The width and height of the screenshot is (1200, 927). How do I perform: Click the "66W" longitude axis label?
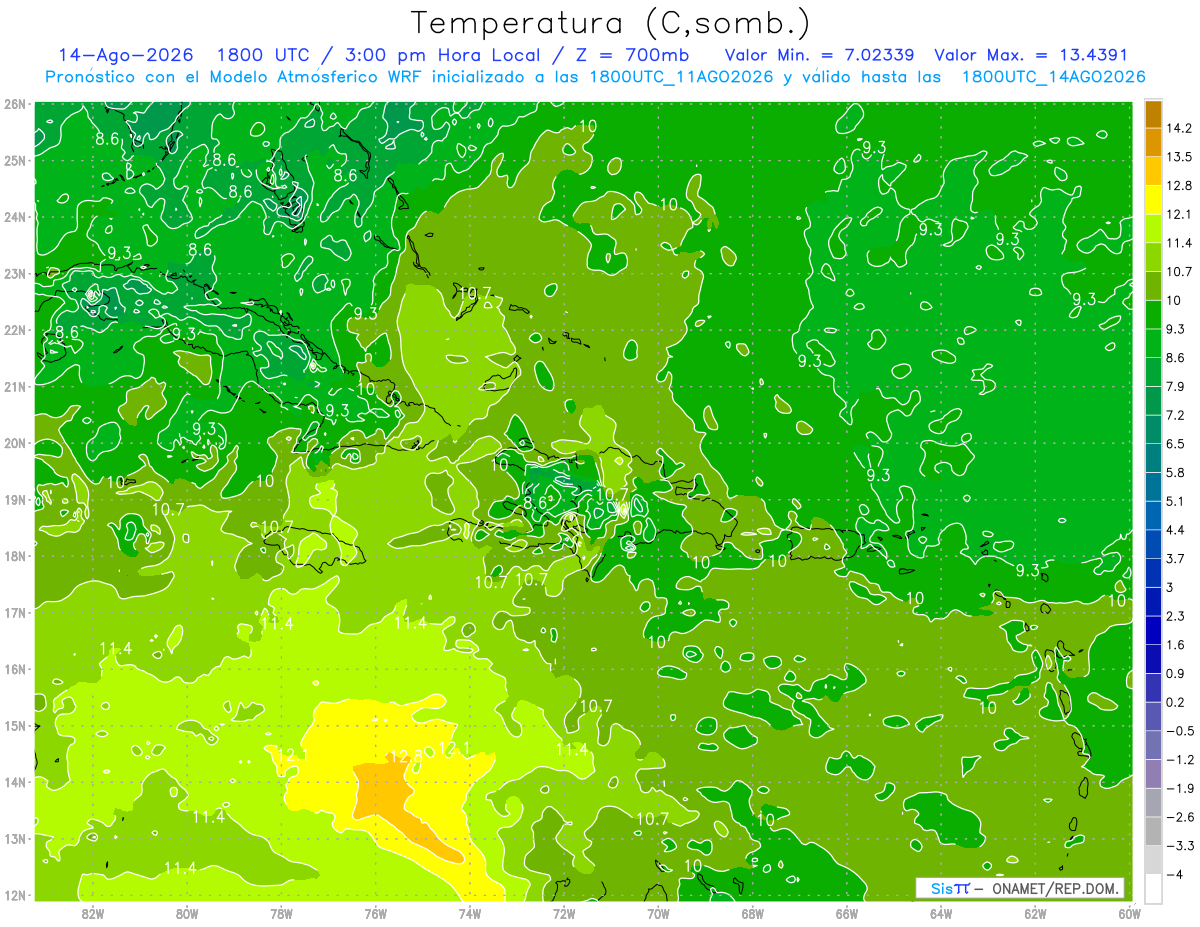[x=847, y=913]
